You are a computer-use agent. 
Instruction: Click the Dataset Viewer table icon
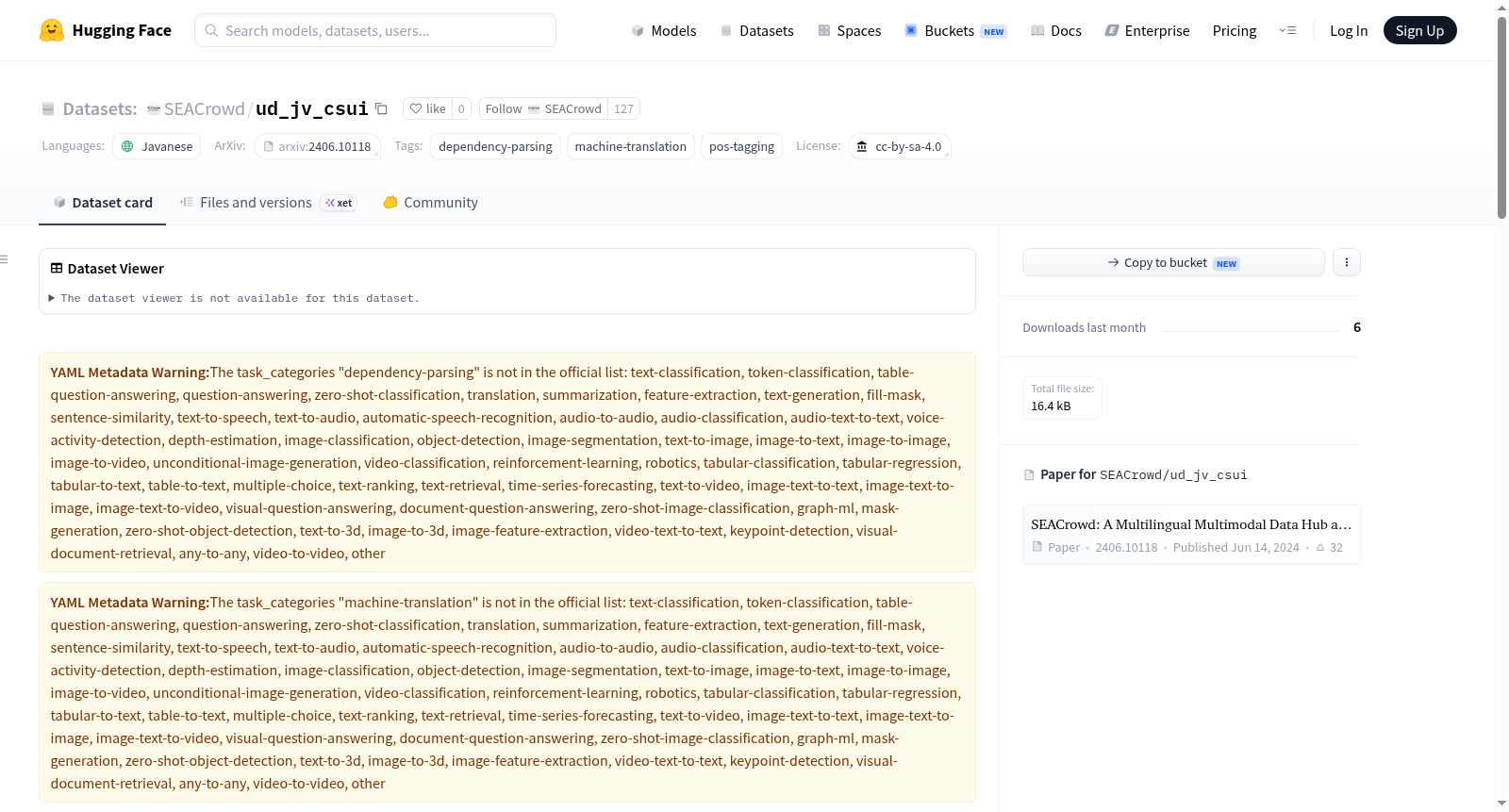point(57,269)
